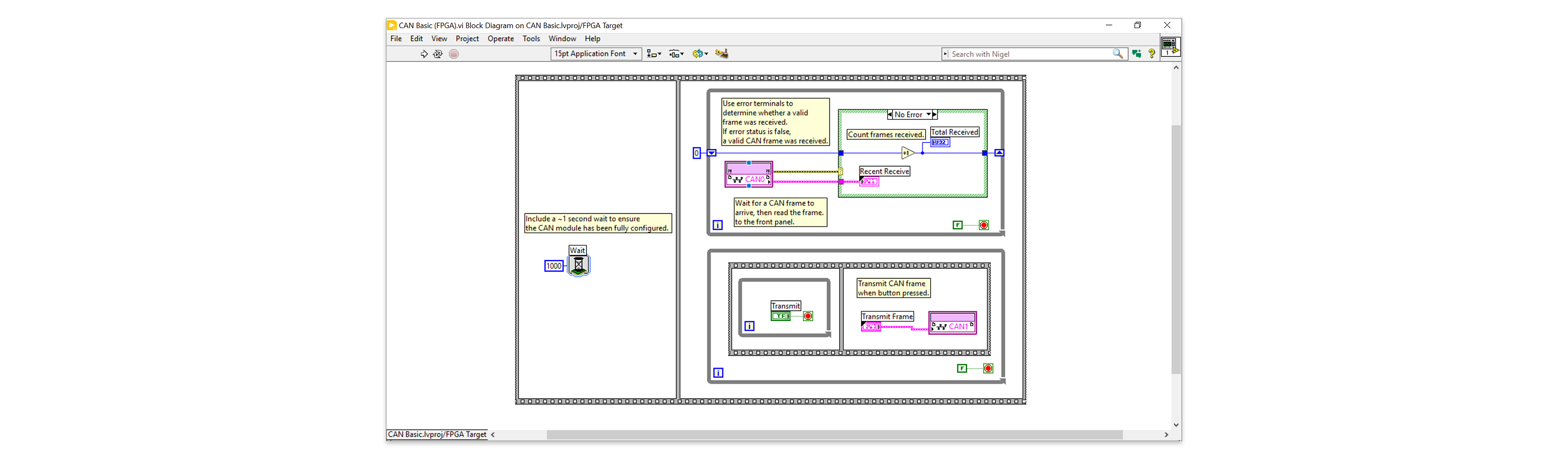Viewport: 1568px width, 459px height.
Task: Select the Count frames received comment
Action: (886, 134)
